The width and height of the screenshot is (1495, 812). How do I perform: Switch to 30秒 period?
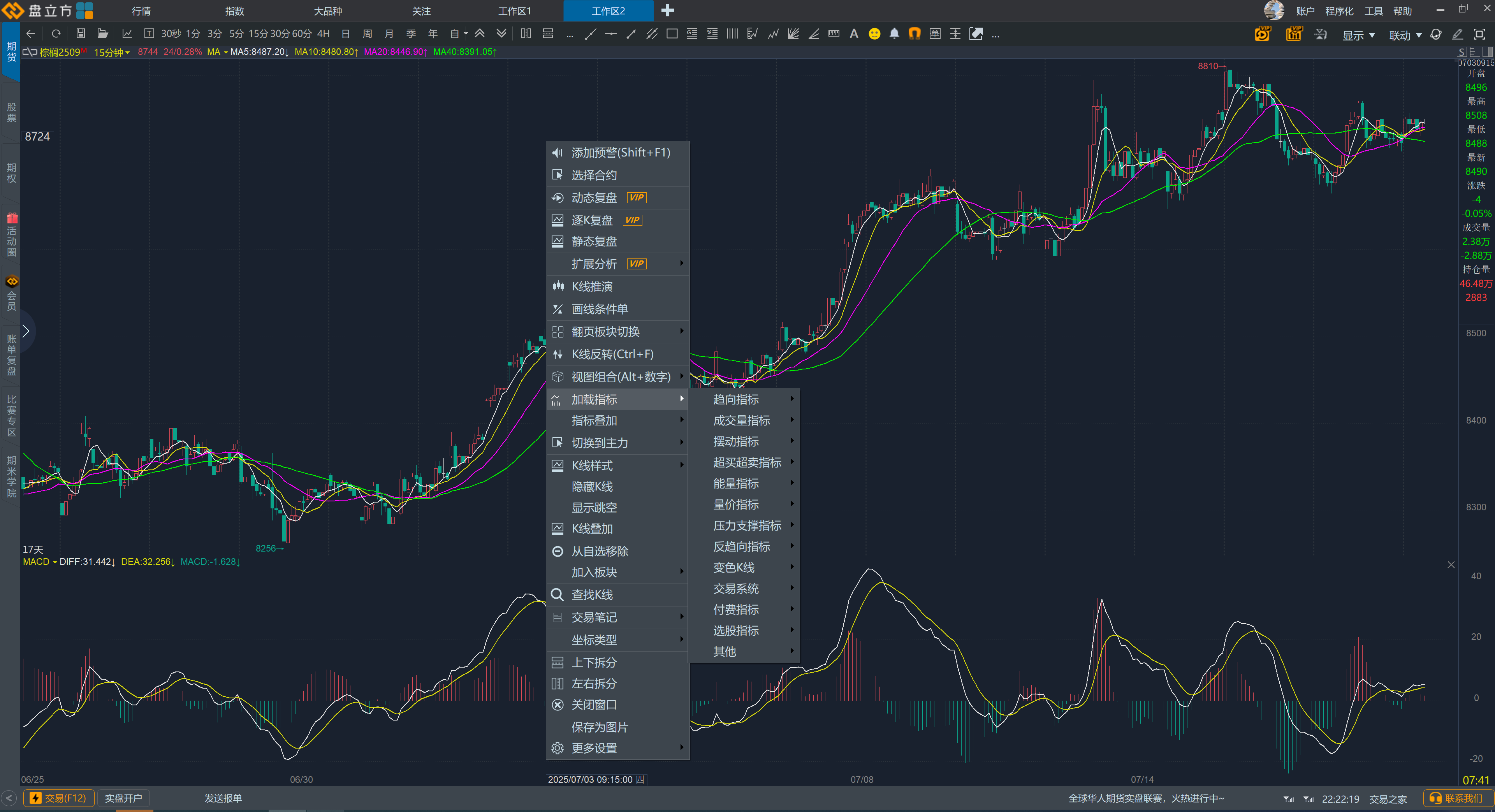pos(171,33)
